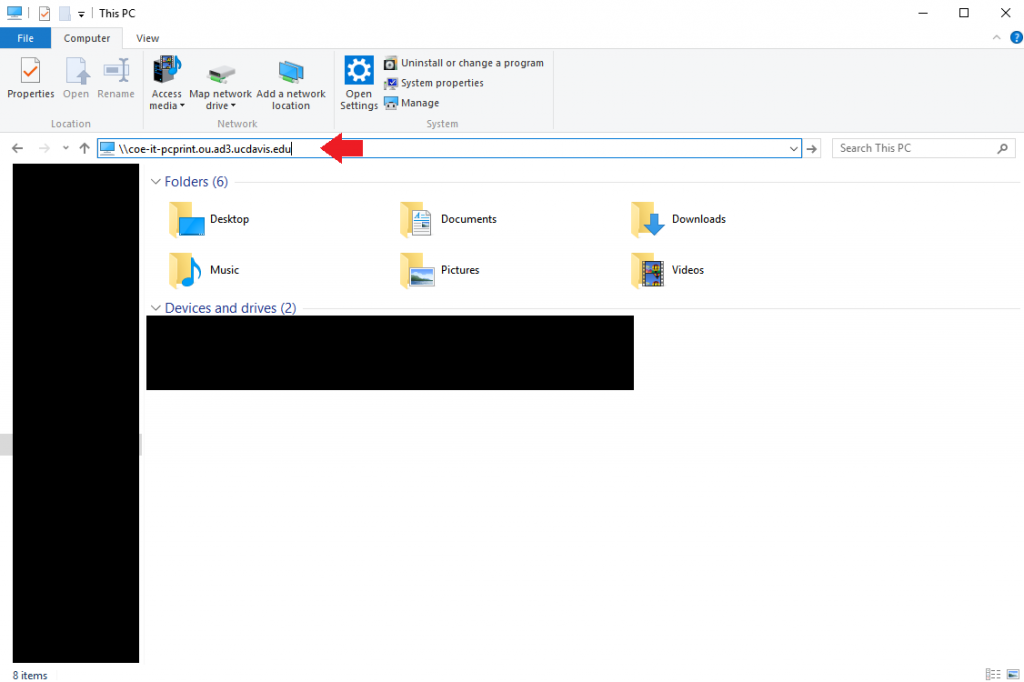Open Customize Quick Access Toolbar dropdown

click(81, 14)
